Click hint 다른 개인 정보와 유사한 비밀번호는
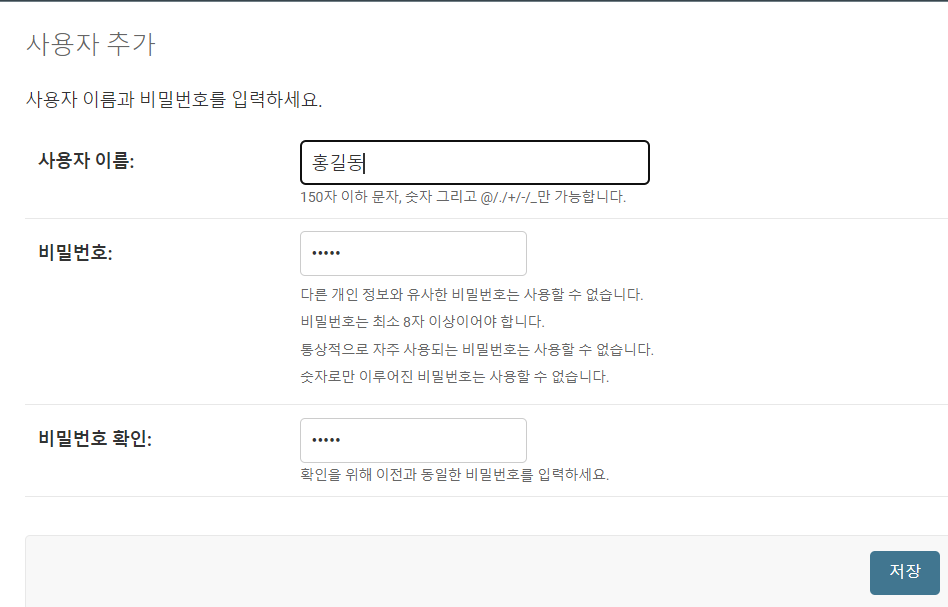 pos(472,295)
